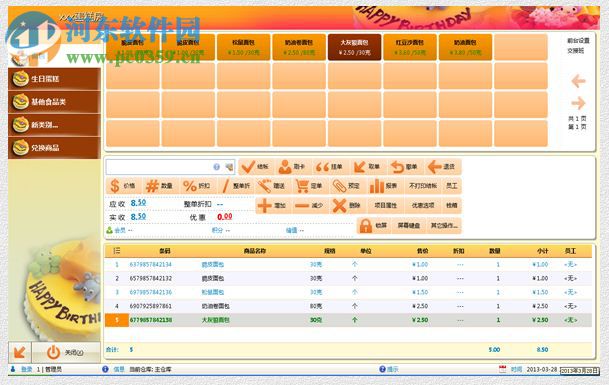Hold the order with 挂单 quote icon
Viewport: 609px width, 385px height.
tap(322, 167)
